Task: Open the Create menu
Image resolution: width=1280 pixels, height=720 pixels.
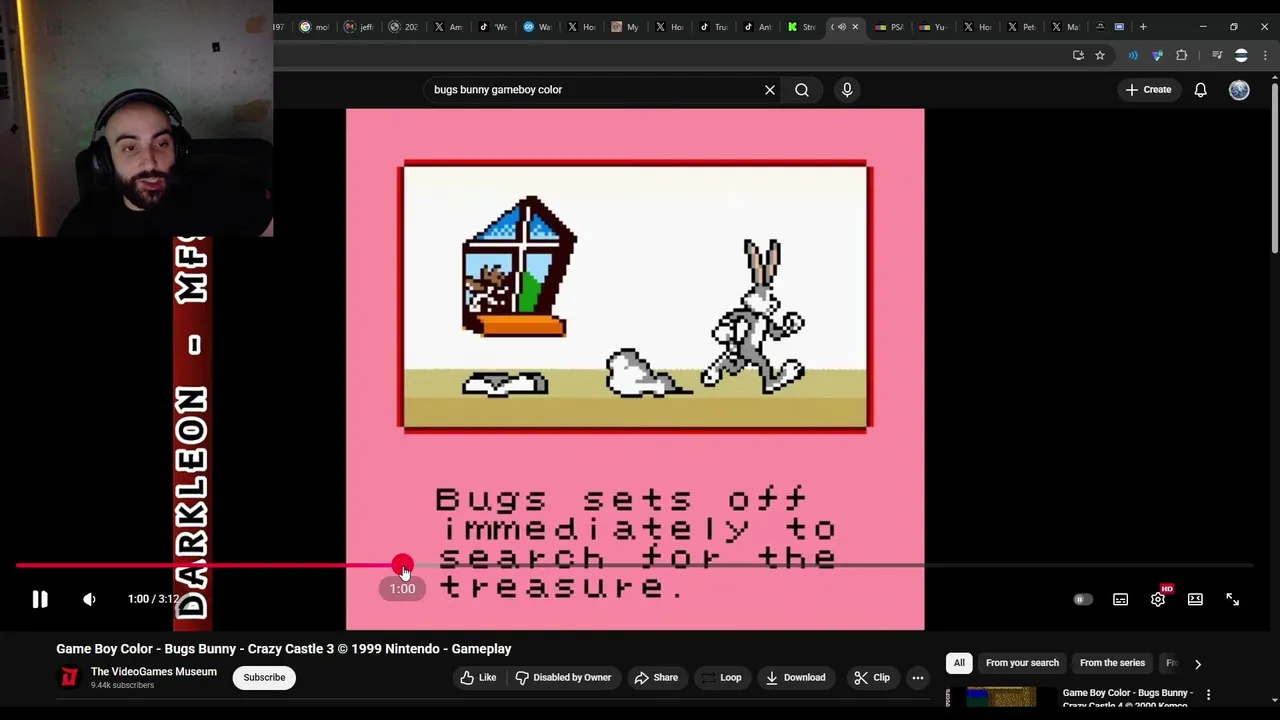Action: [x=1148, y=90]
